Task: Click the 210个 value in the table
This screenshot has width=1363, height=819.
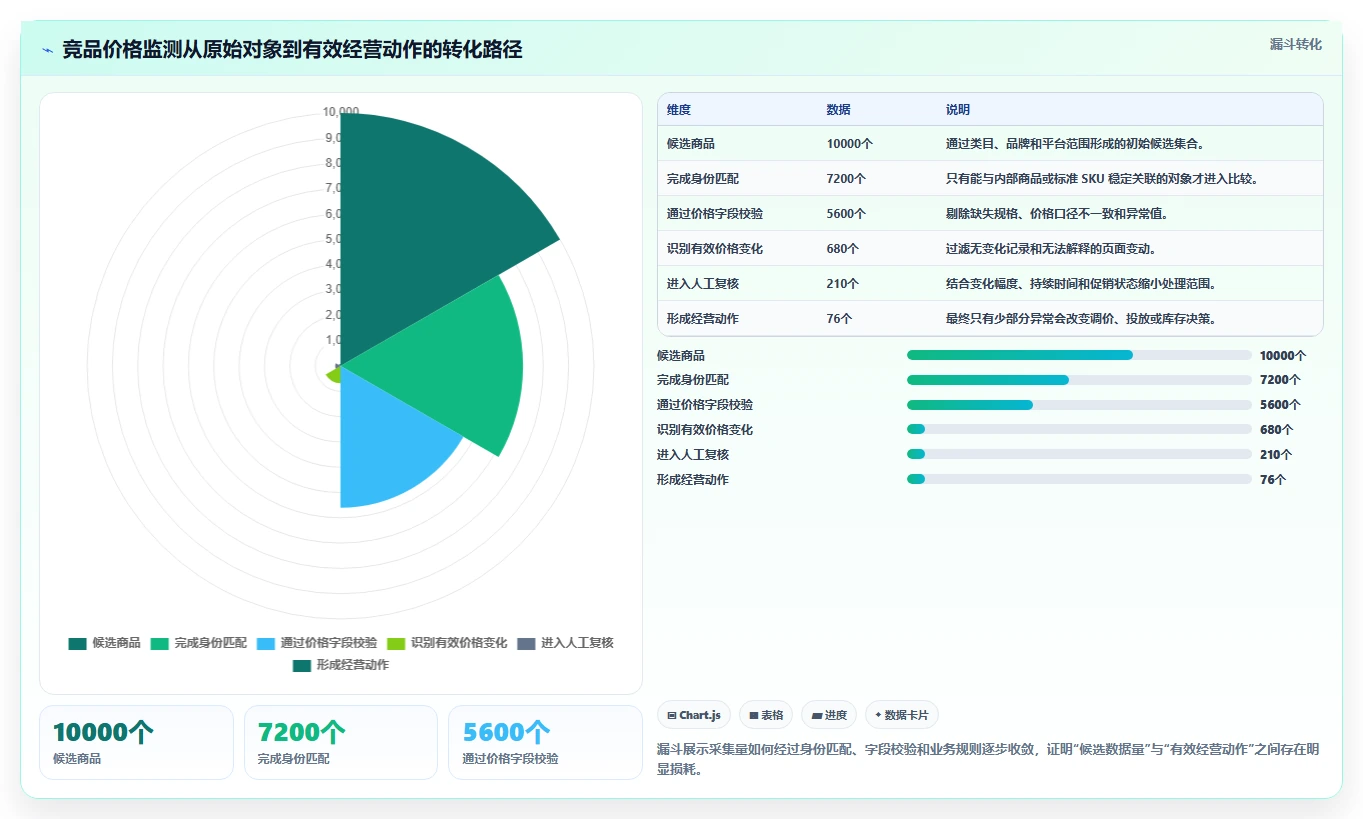Action: coord(842,284)
